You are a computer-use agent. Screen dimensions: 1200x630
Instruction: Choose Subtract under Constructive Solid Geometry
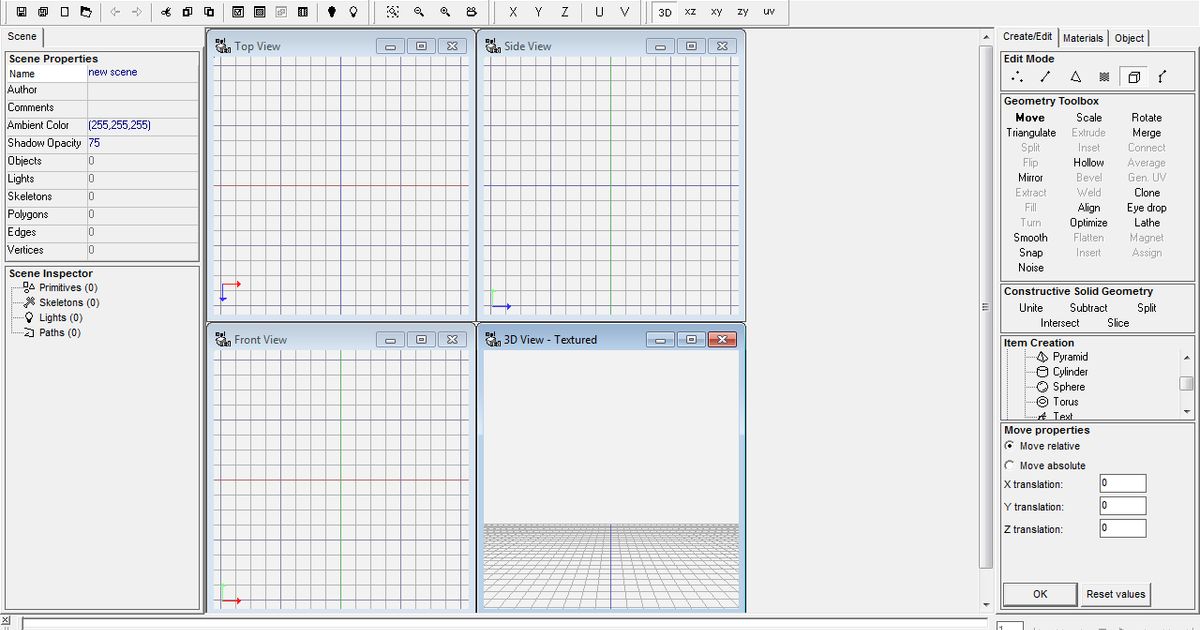click(x=1089, y=308)
